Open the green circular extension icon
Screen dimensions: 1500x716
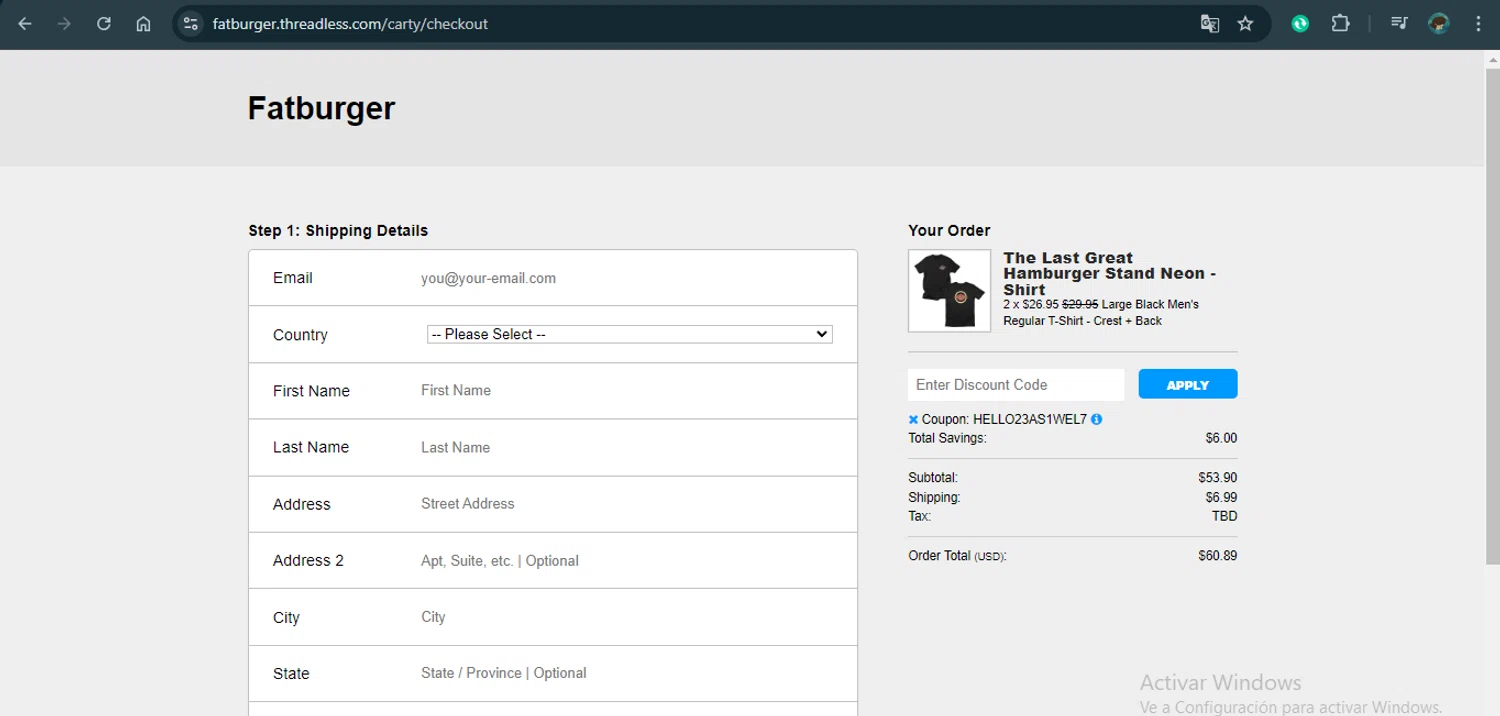(1300, 24)
